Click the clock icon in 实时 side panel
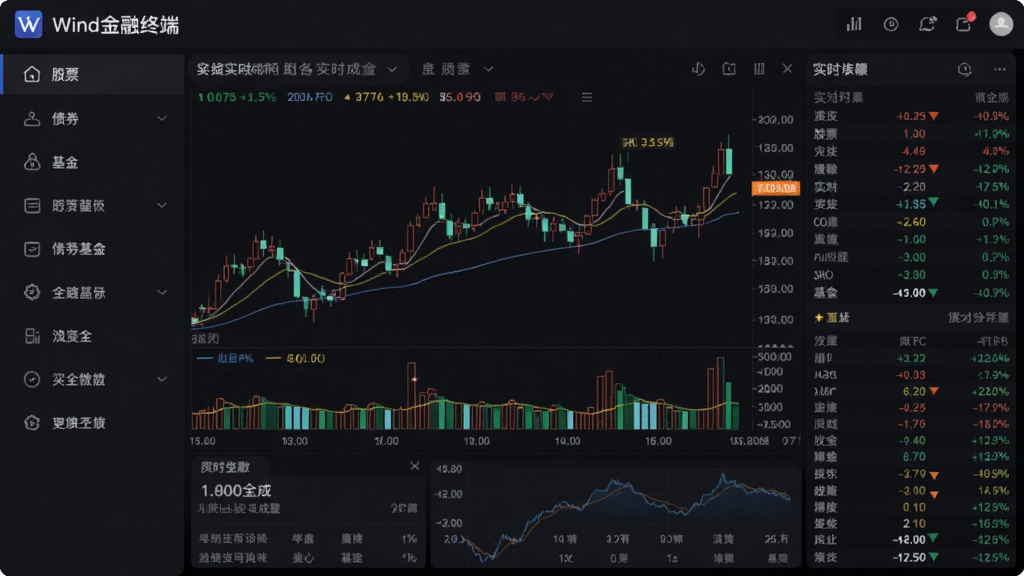This screenshot has width=1024, height=576. click(x=965, y=69)
